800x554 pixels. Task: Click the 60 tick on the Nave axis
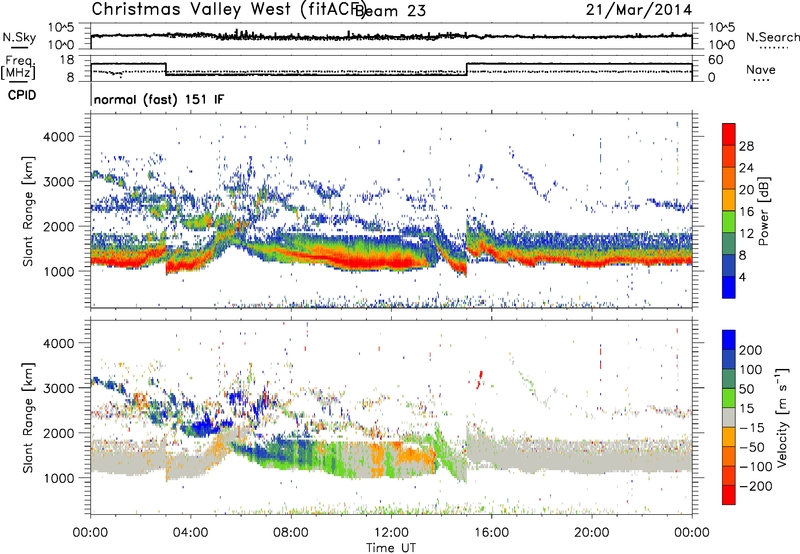[716, 60]
